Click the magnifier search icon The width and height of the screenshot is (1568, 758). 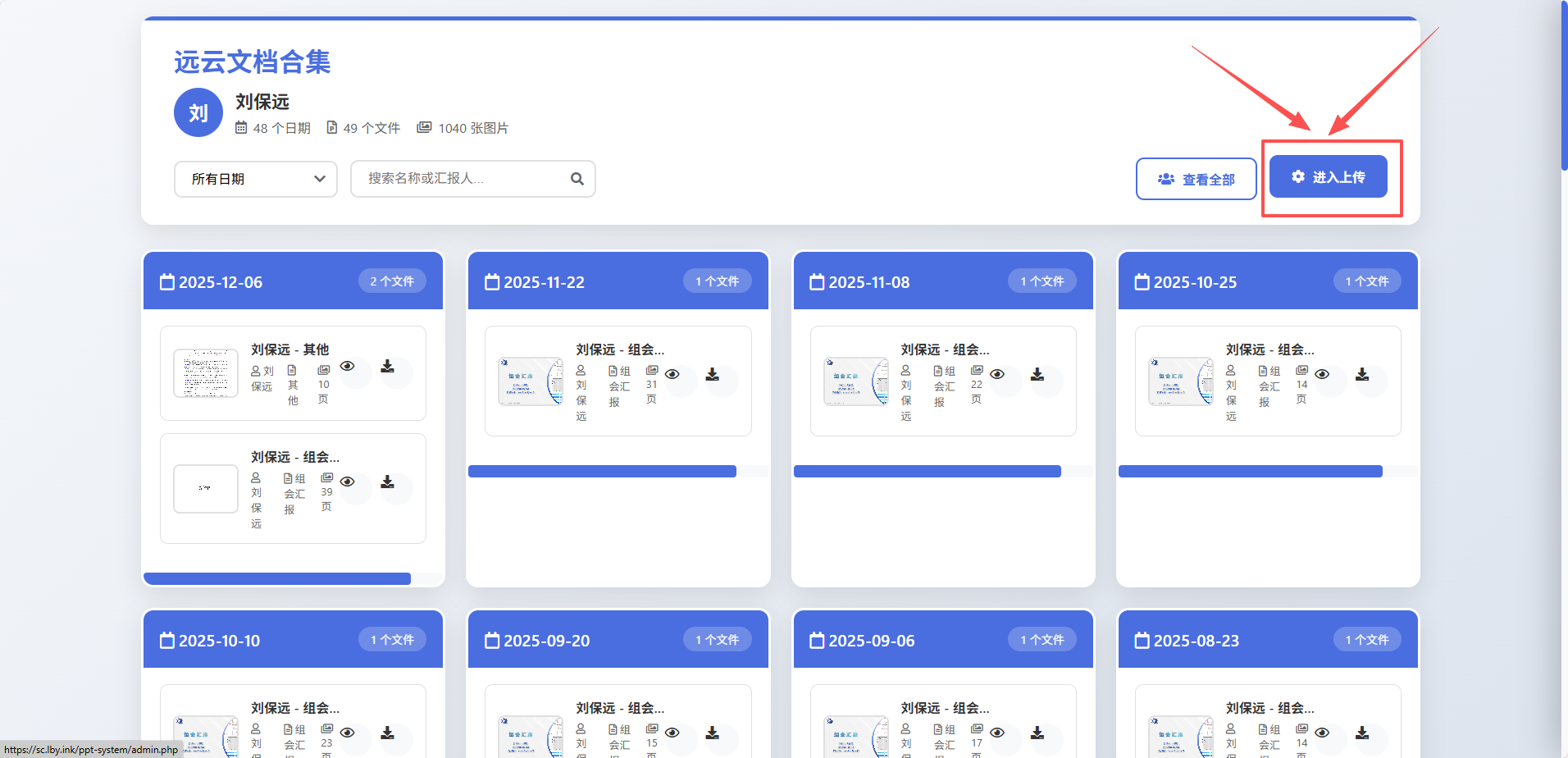click(x=577, y=179)
